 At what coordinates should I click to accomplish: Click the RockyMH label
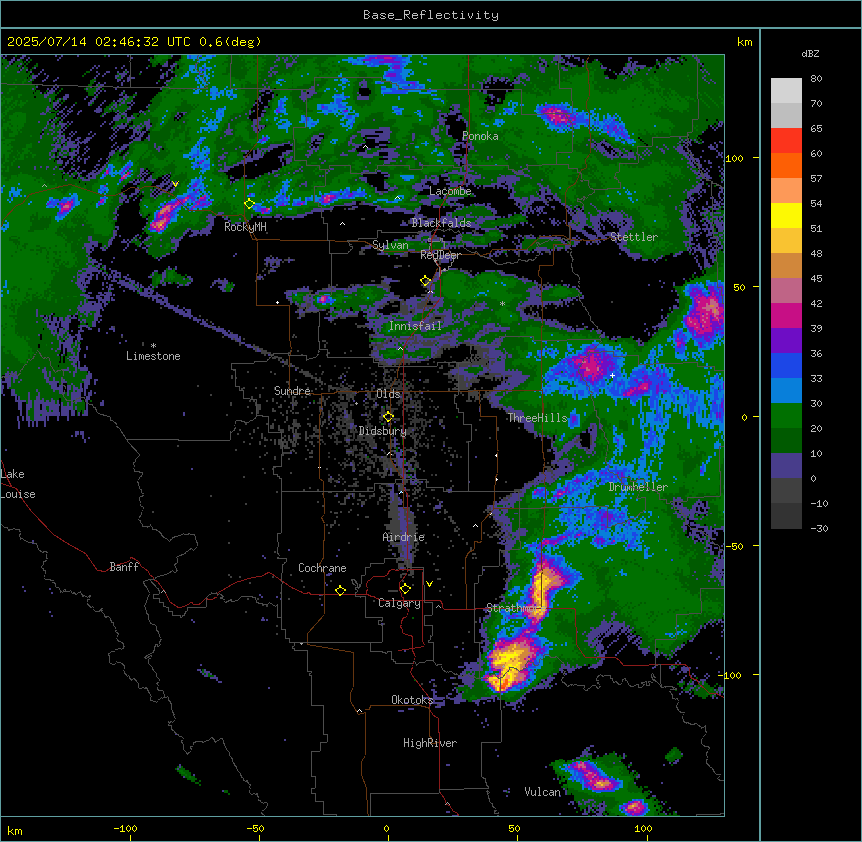245,227
